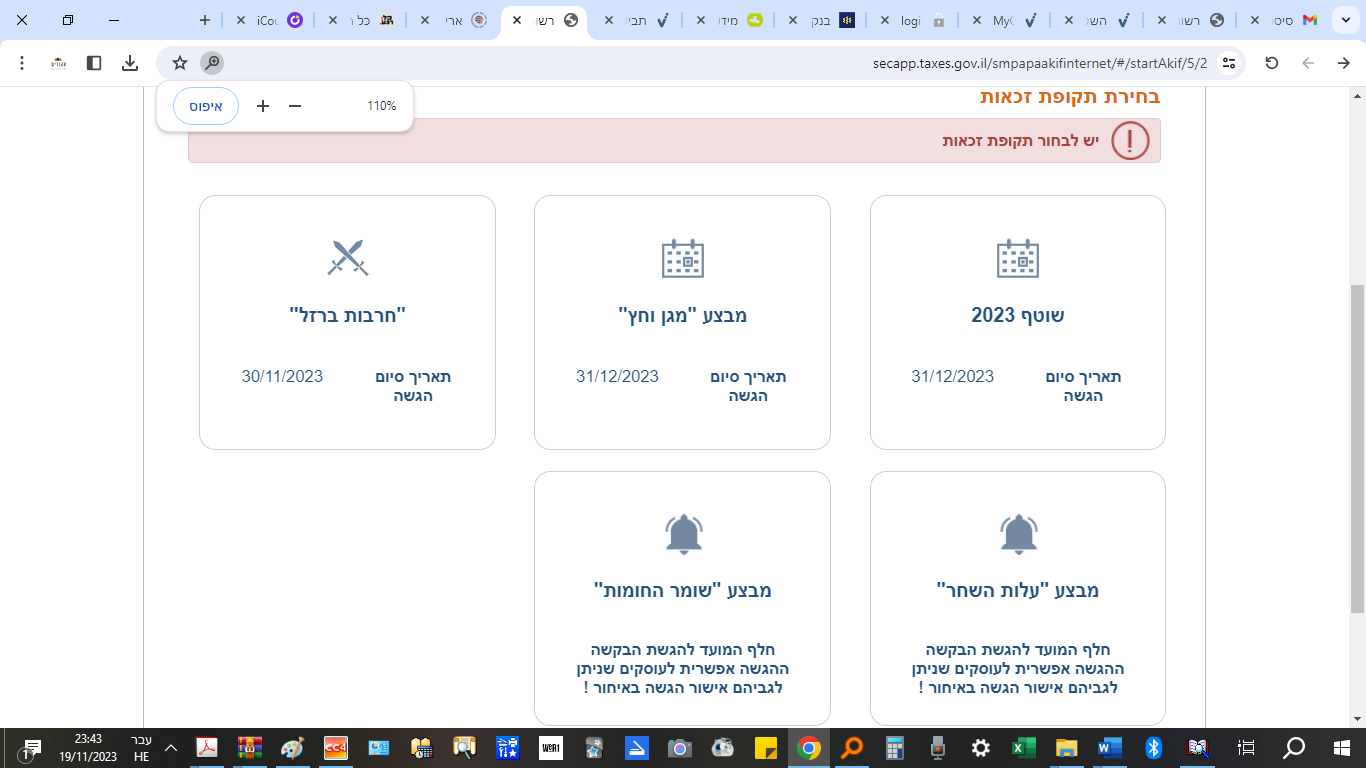This screenshot has width=1366, height=768.
Task: Open Excel from the taskbar
Action: tap(1023, 748)
